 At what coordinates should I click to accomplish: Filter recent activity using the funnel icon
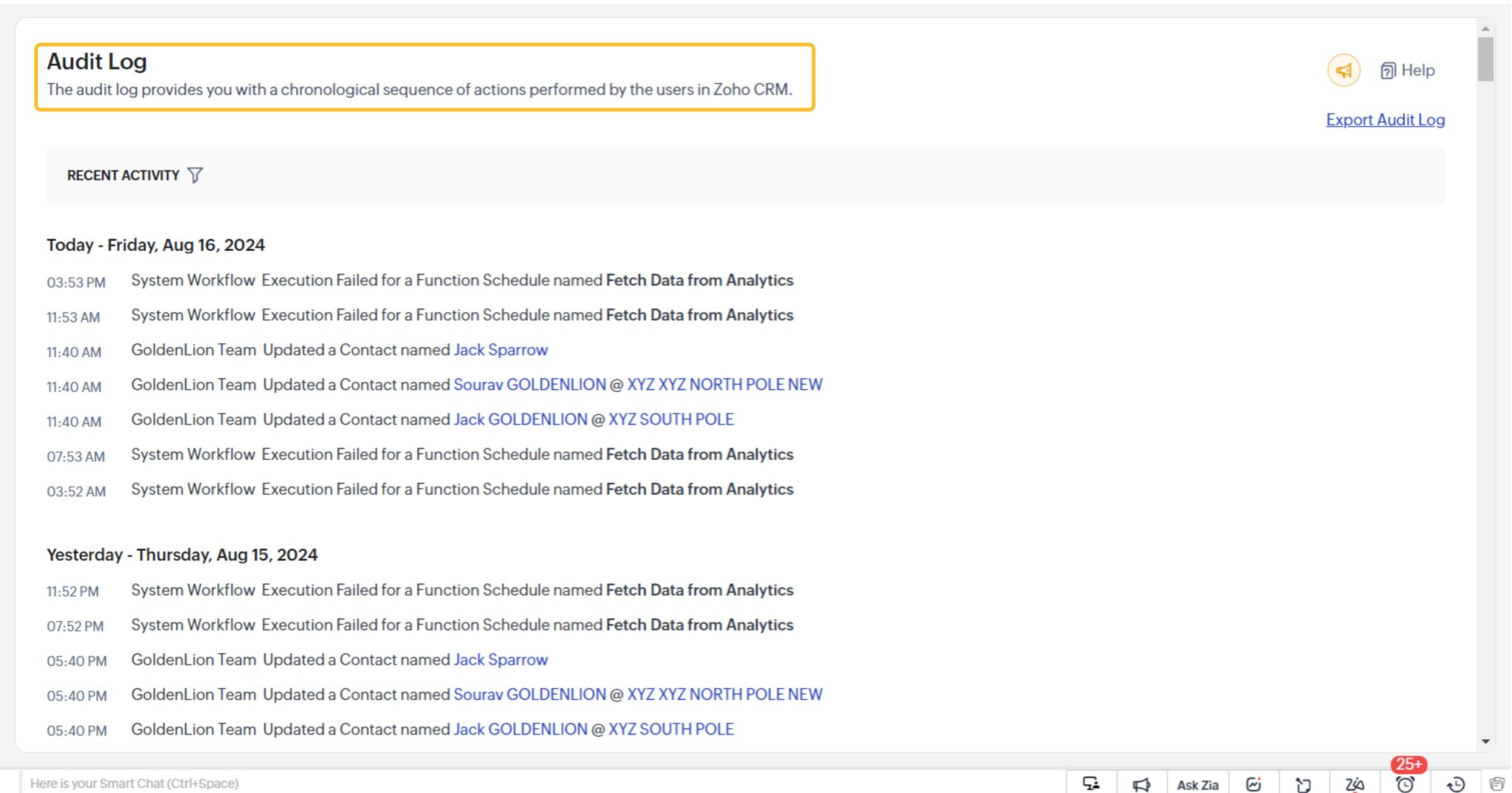195,175
